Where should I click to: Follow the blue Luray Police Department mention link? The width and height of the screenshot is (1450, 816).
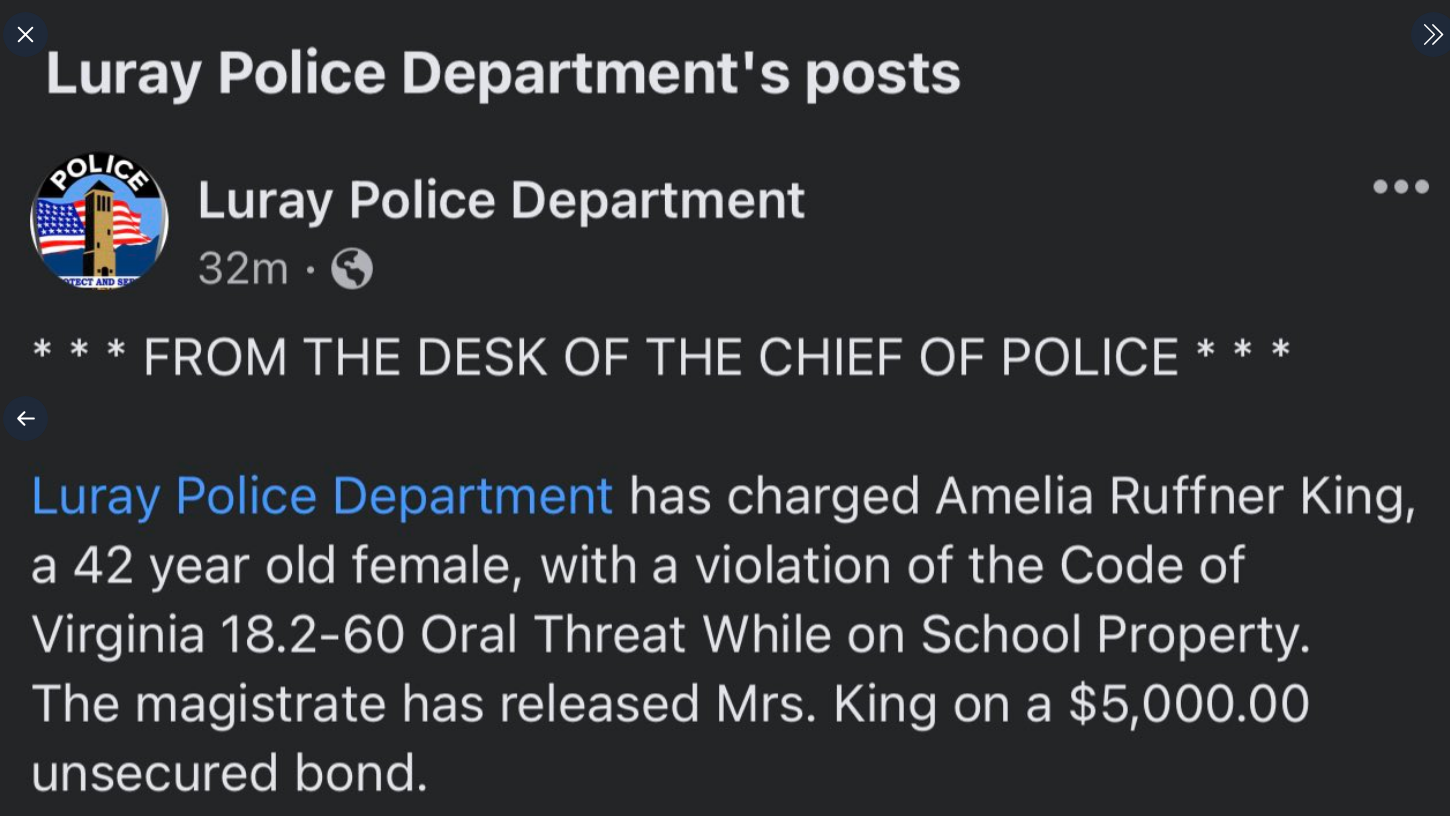click(x=321, y=496)
